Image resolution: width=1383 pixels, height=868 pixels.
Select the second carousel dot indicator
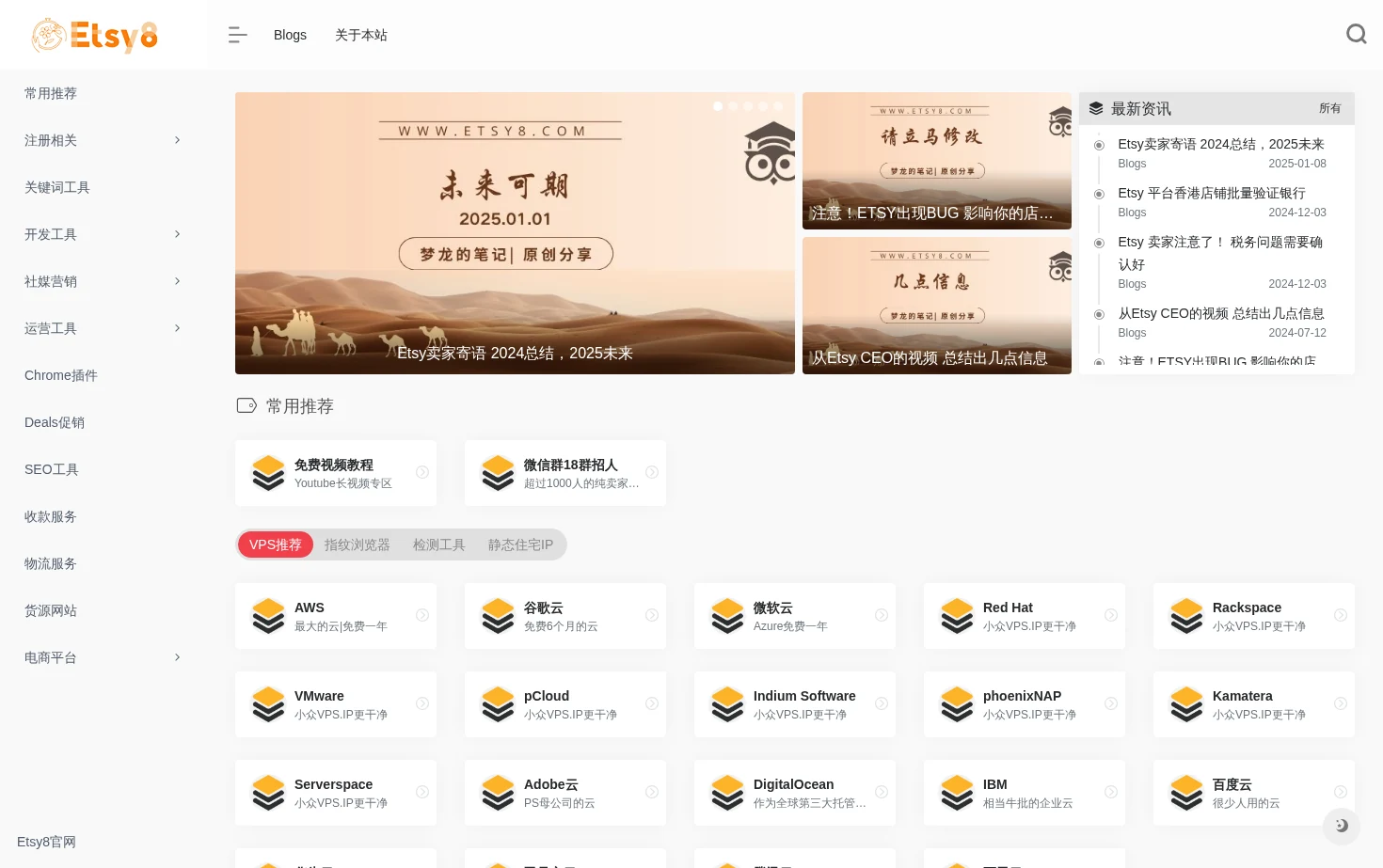tap(733, 106)
